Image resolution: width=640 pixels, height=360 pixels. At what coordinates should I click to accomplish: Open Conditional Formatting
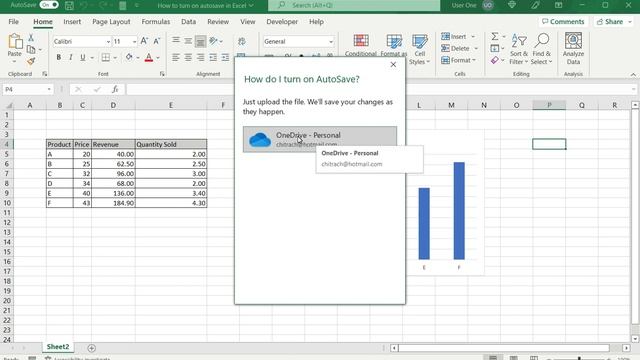tap(361, 45)
